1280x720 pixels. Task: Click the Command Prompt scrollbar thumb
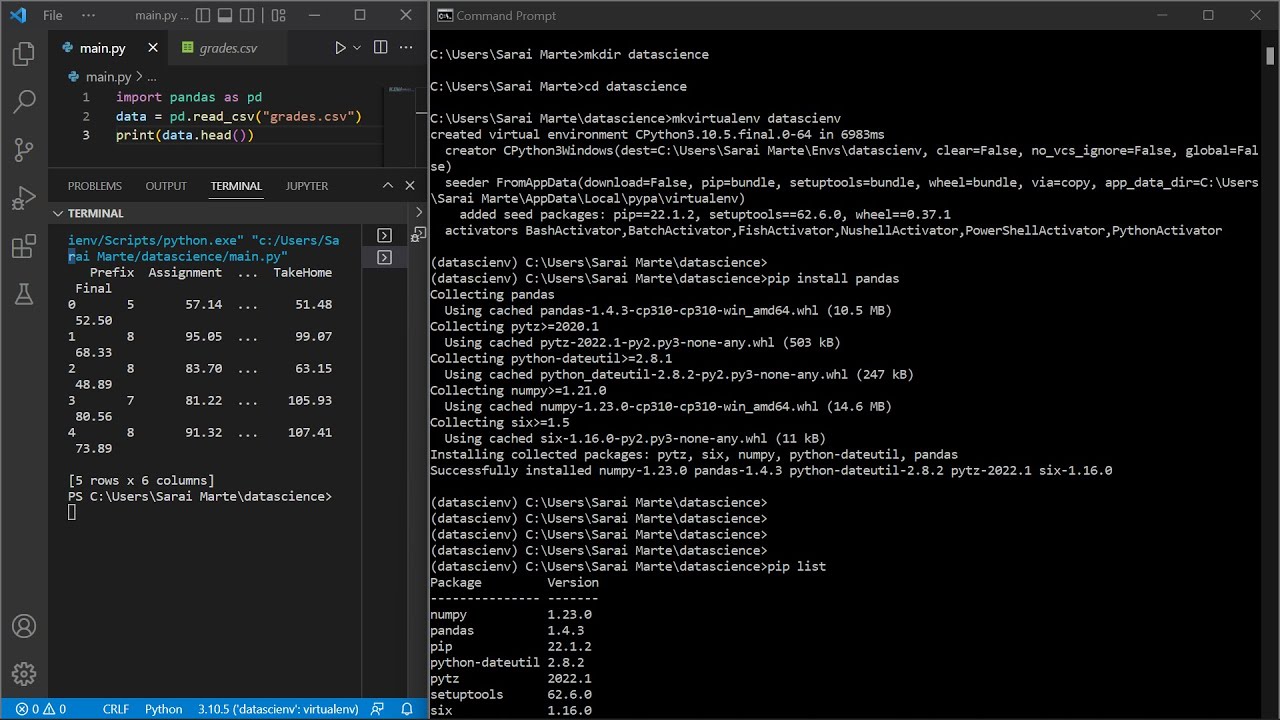click(1271, 56)
